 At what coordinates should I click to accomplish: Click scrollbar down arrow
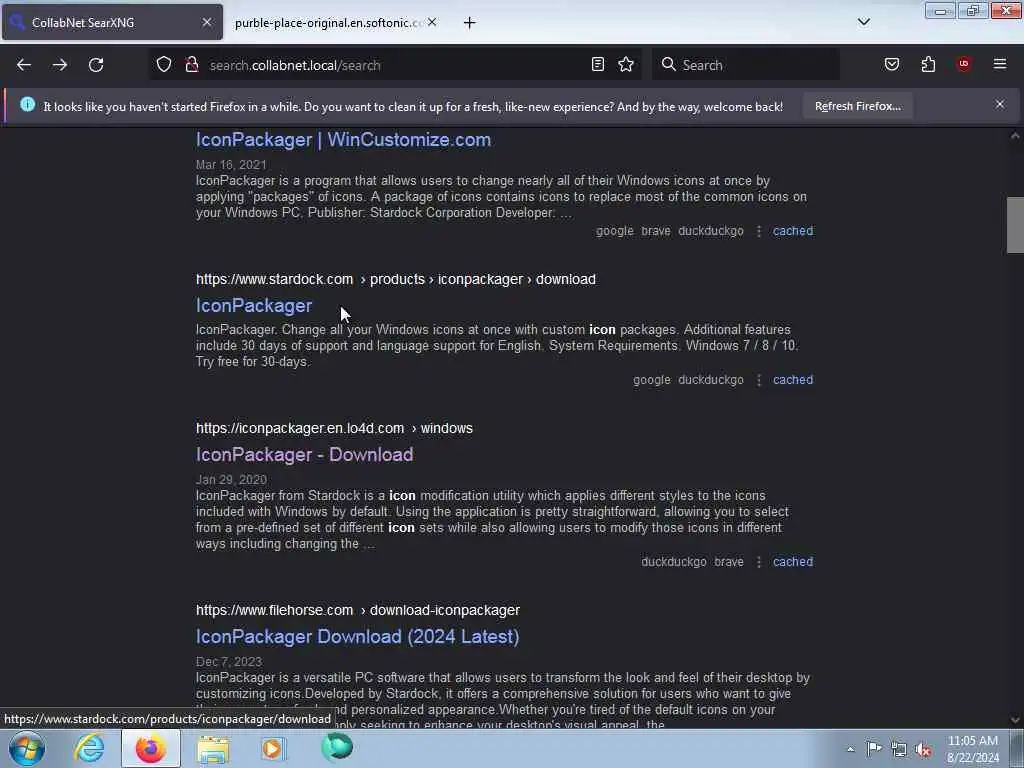[1015, 720]
